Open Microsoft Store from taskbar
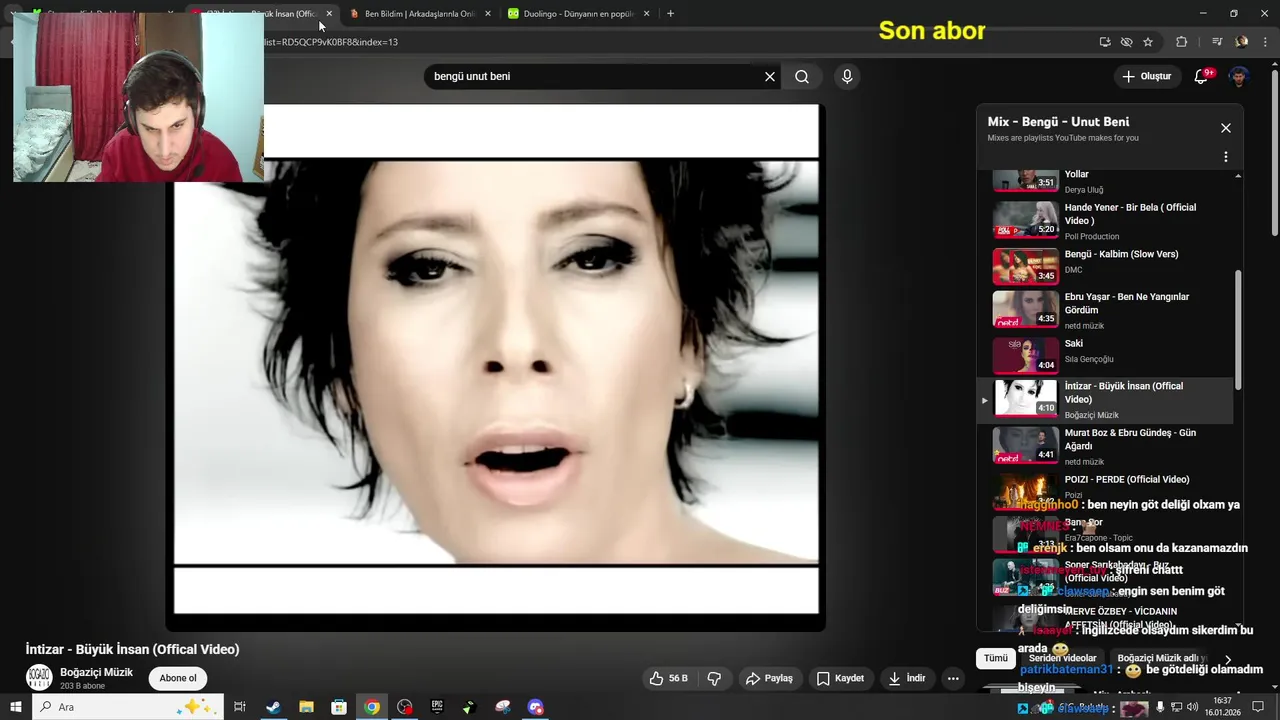 [x=339, y=707]
